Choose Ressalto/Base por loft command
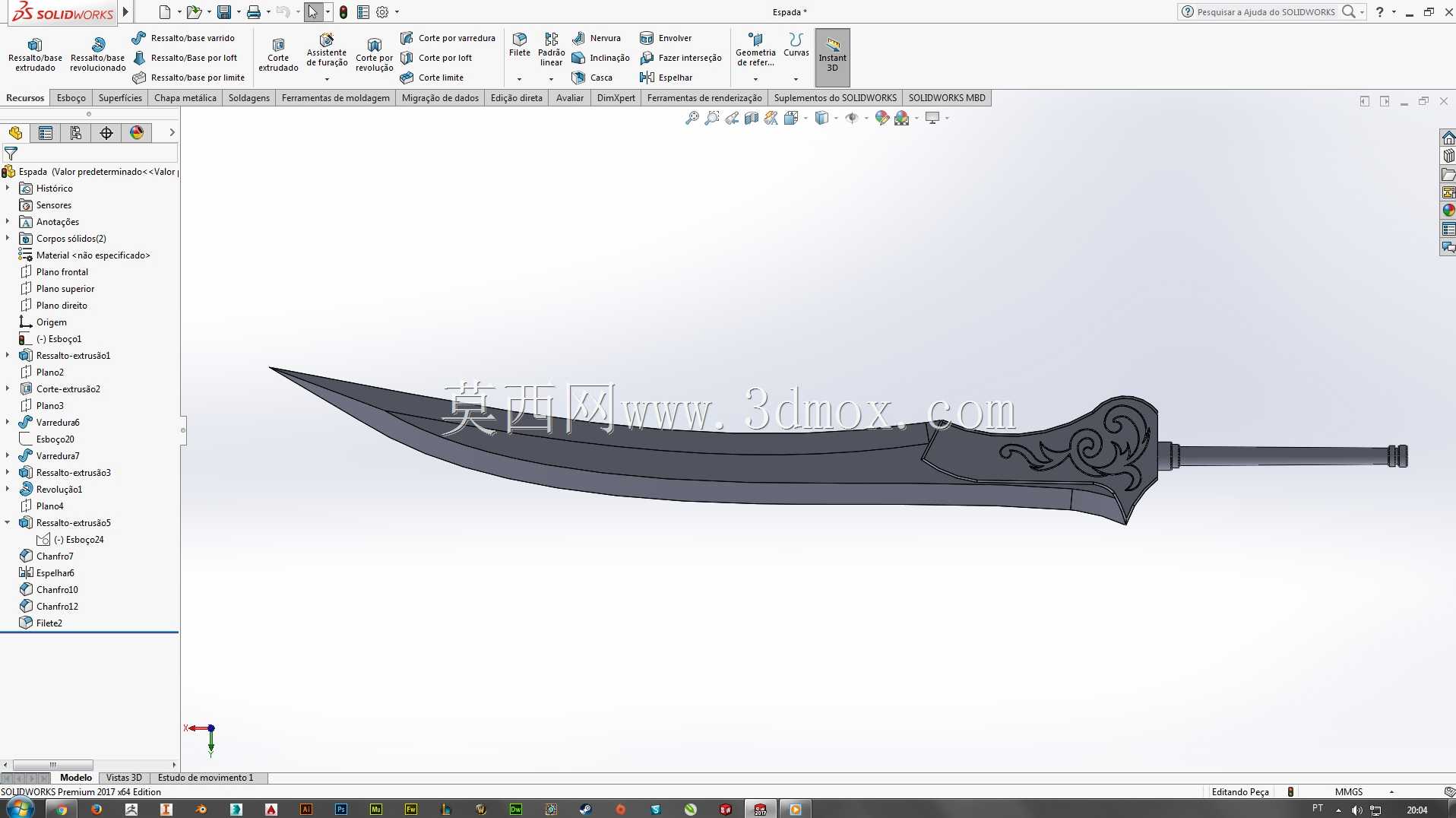1456x818 pixels. click(x=185, y=58)
